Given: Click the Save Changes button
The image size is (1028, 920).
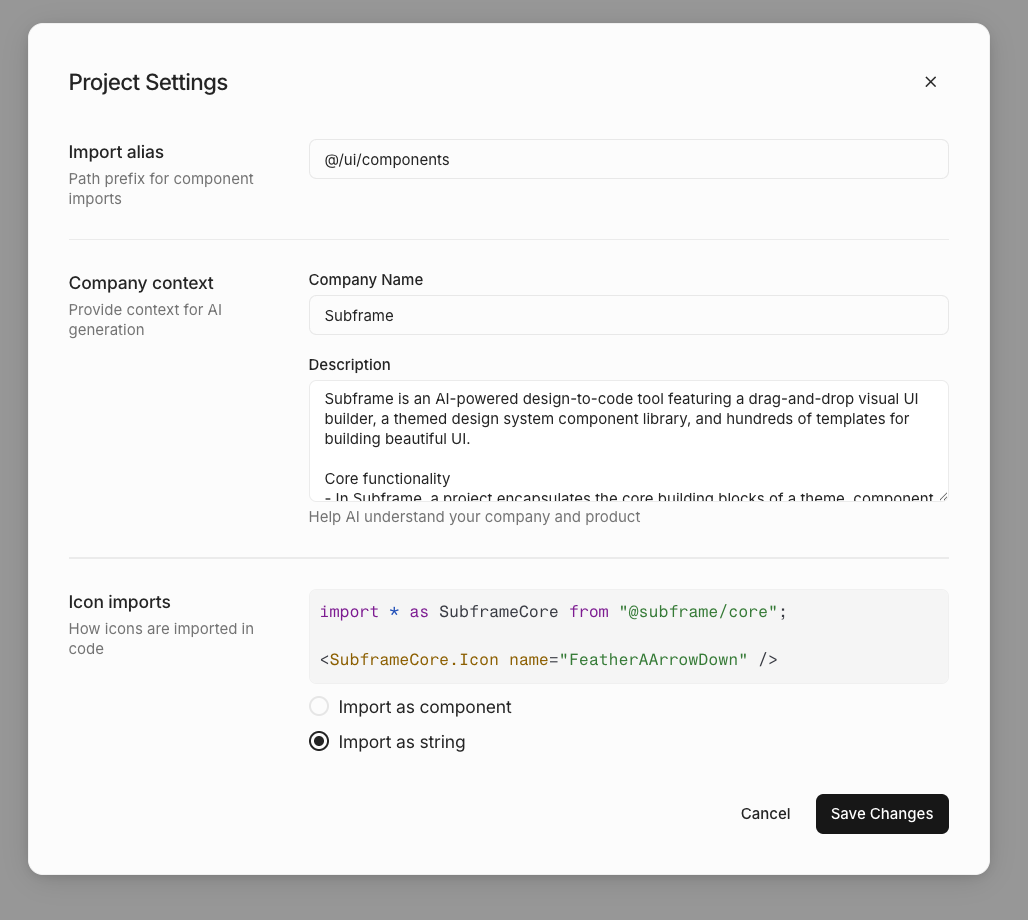Looking at the screenshot, I should [x=881, y=814].
